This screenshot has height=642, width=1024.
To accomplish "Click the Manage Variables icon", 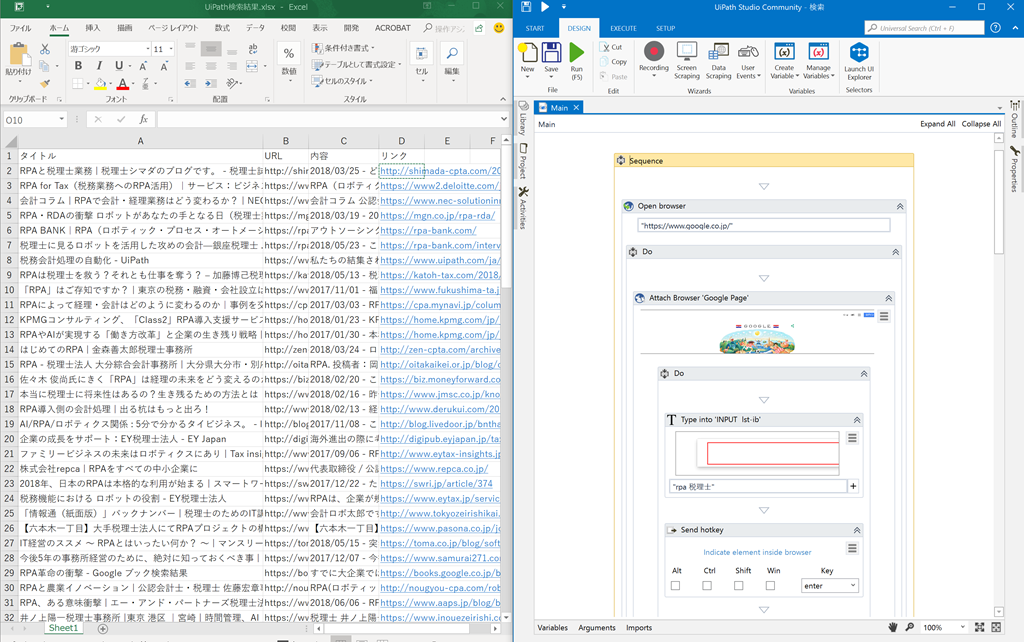I will point(818,51).
